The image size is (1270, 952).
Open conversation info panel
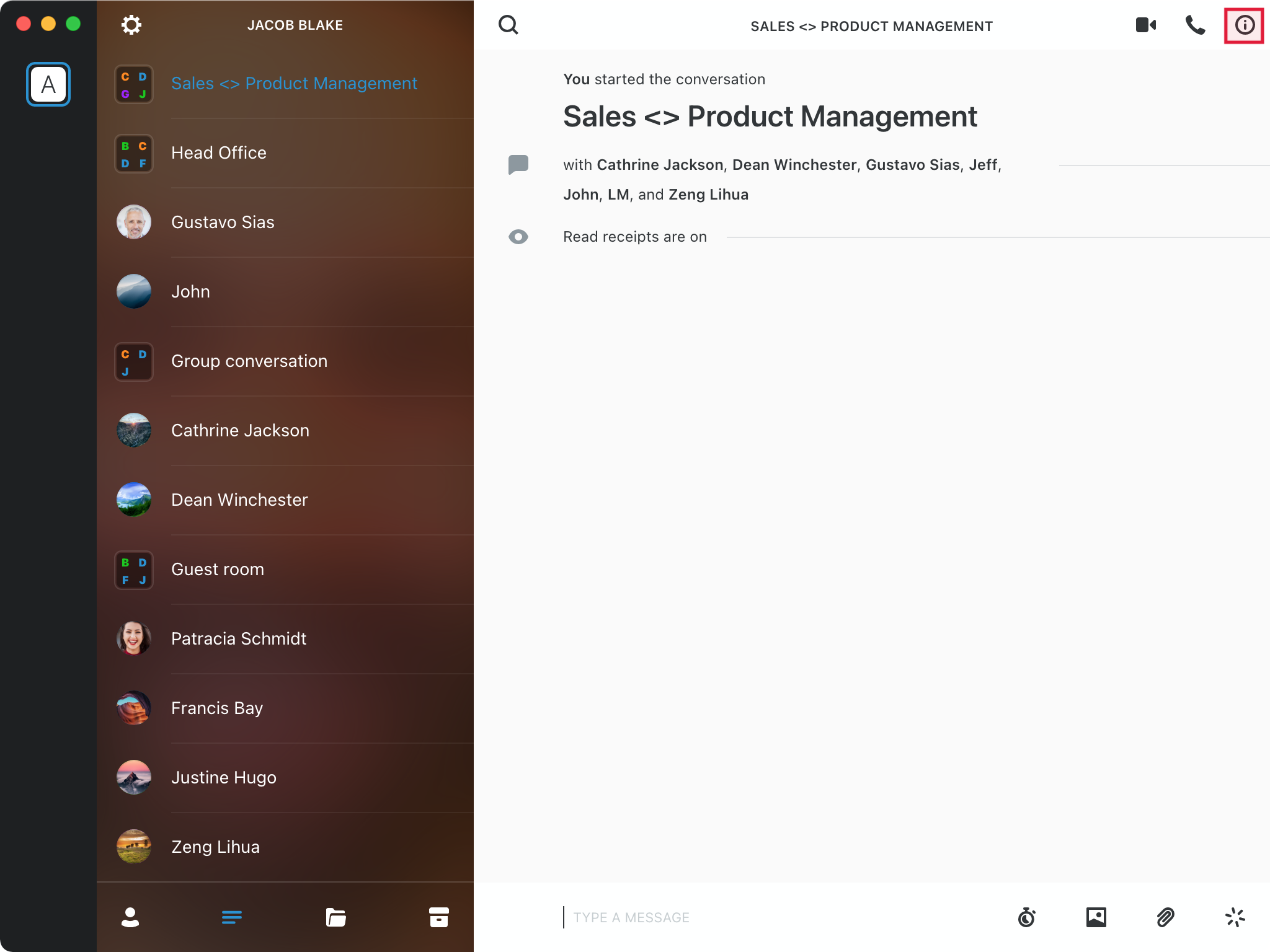[x=1244, y=25]
